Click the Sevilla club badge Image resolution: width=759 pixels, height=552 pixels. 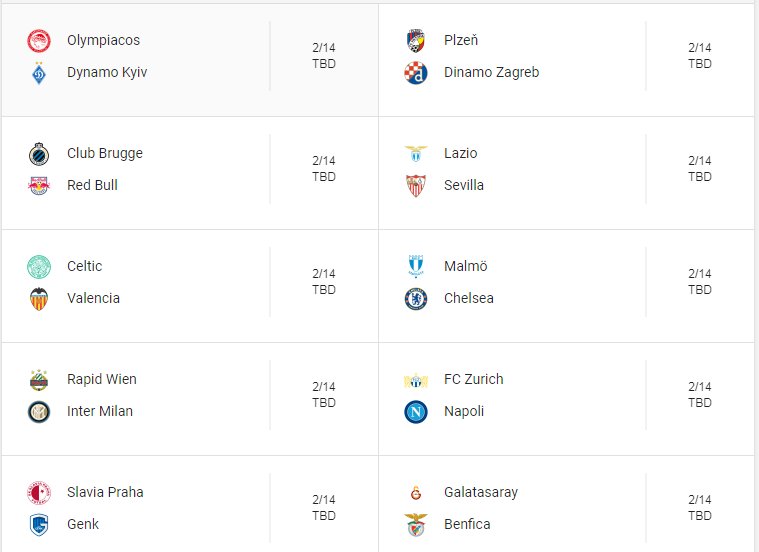pos(416,186)
